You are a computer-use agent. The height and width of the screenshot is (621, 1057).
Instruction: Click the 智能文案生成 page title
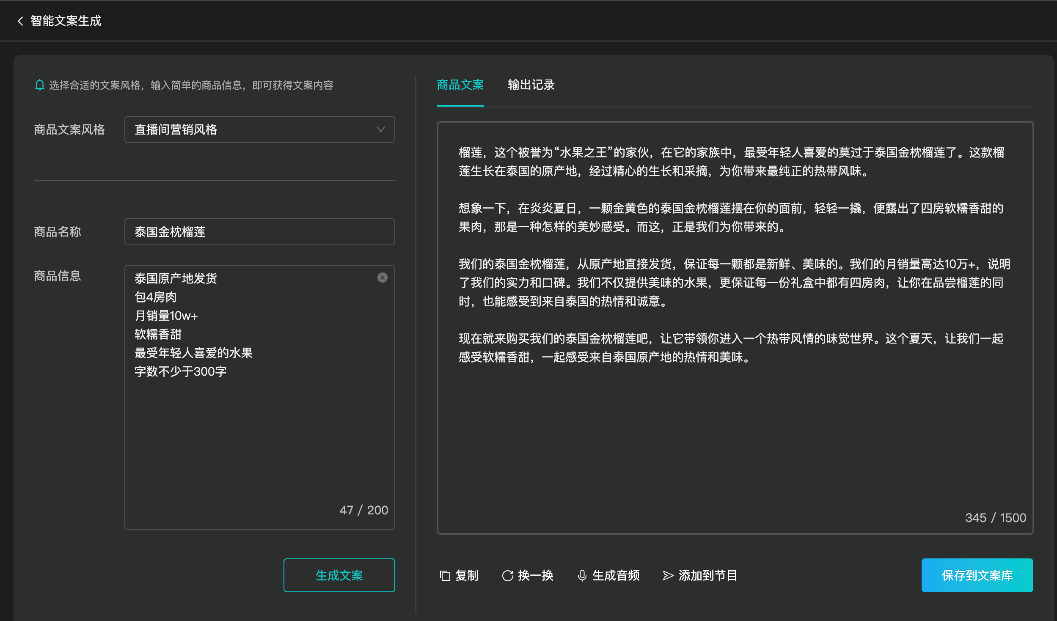[x=66, y=21]
